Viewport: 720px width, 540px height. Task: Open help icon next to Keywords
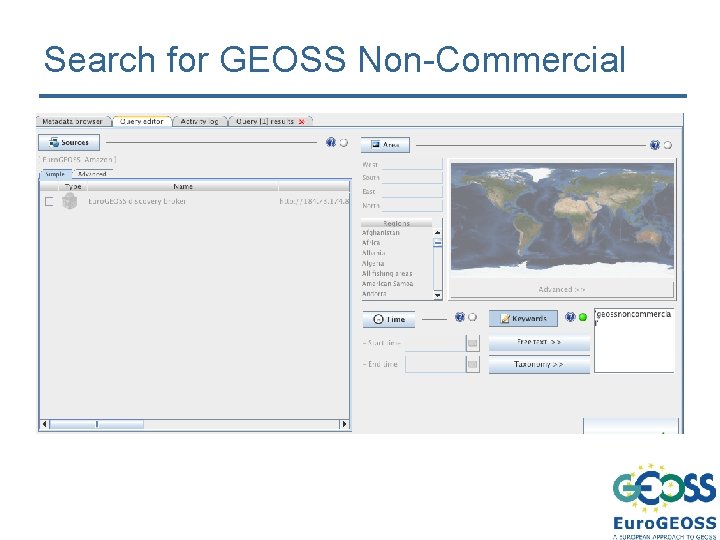click(570, 317)
